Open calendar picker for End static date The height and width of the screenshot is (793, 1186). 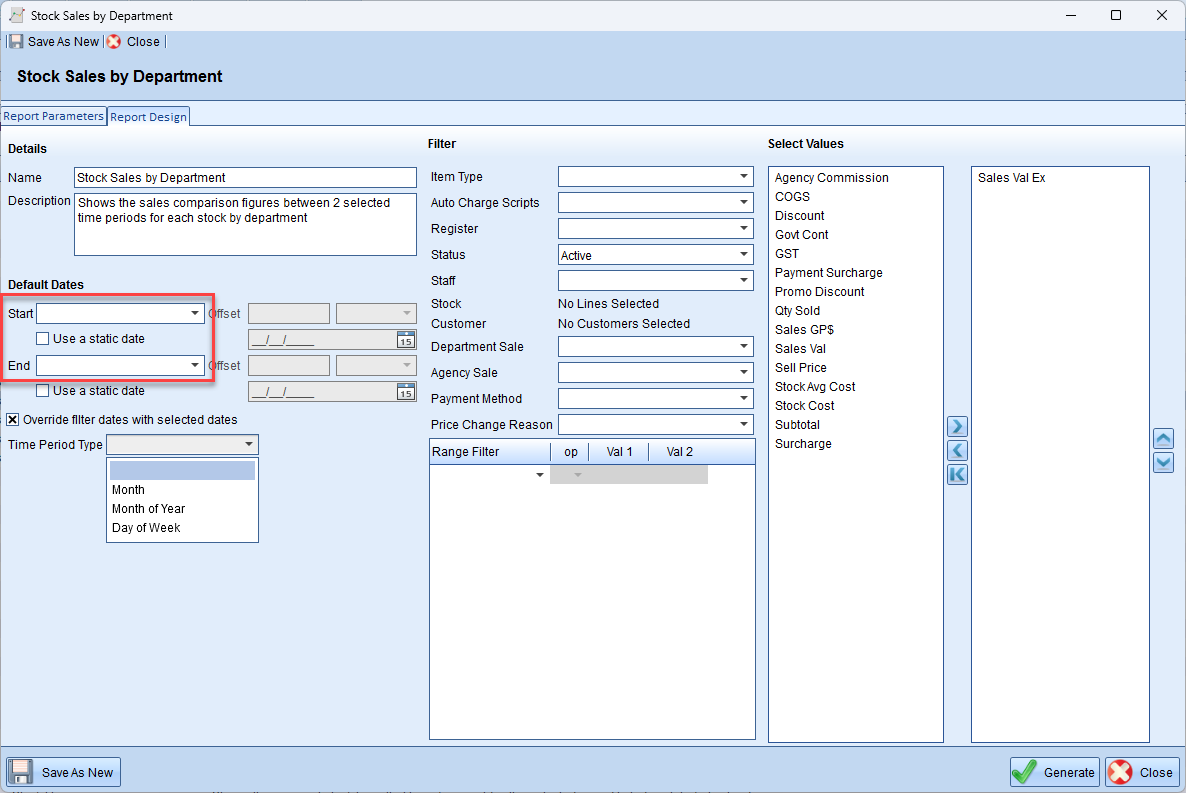click(405, 391)
